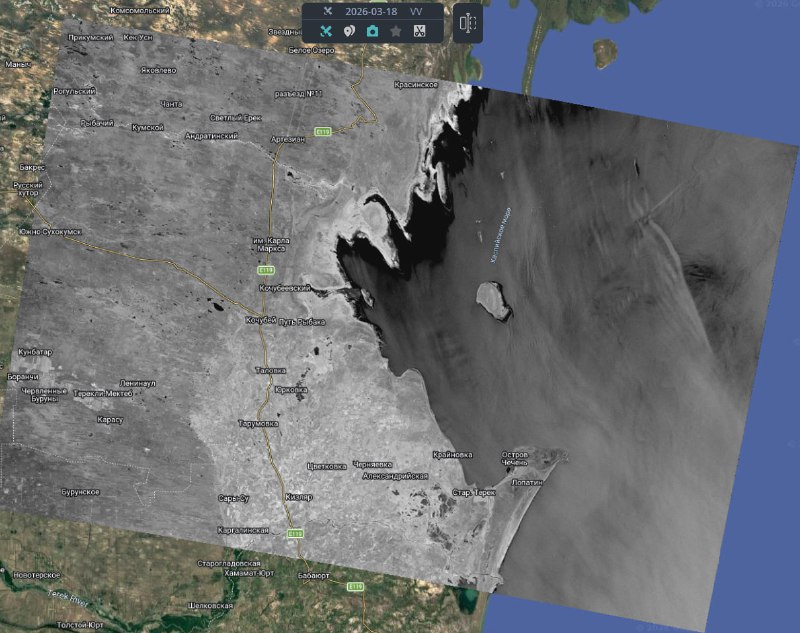Click the Тарумовка place label

pos(258,423)
